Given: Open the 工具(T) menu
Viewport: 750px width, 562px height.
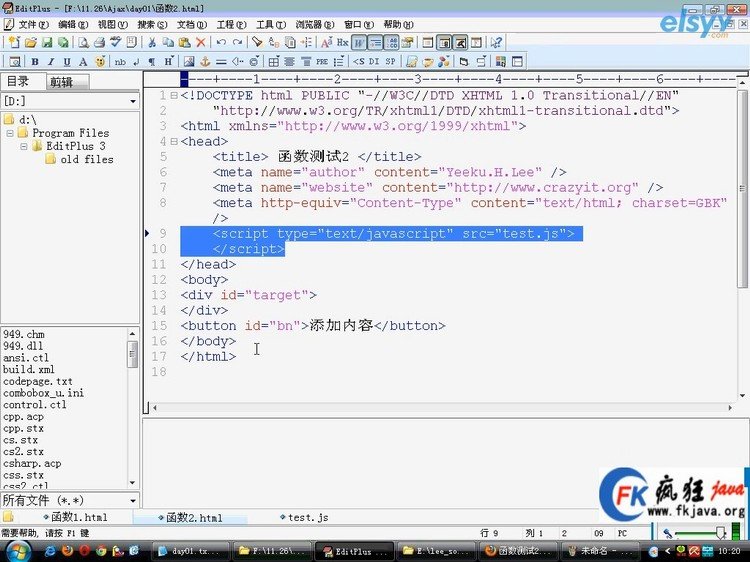Looking at the screenshot, I should (270, 24).
